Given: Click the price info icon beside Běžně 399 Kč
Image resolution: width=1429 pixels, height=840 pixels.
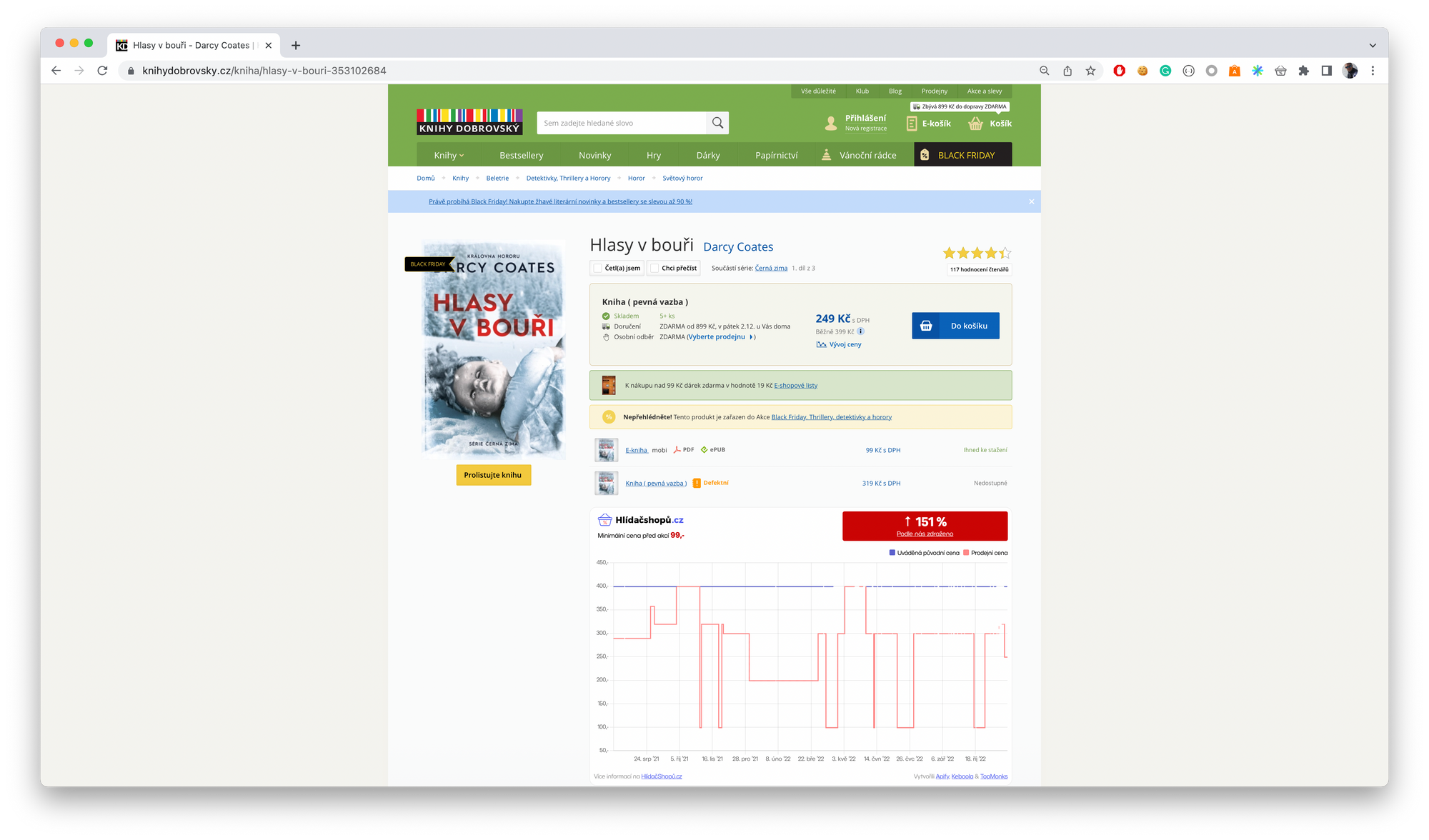Looking at the screenshot, I should coord(861,331).
